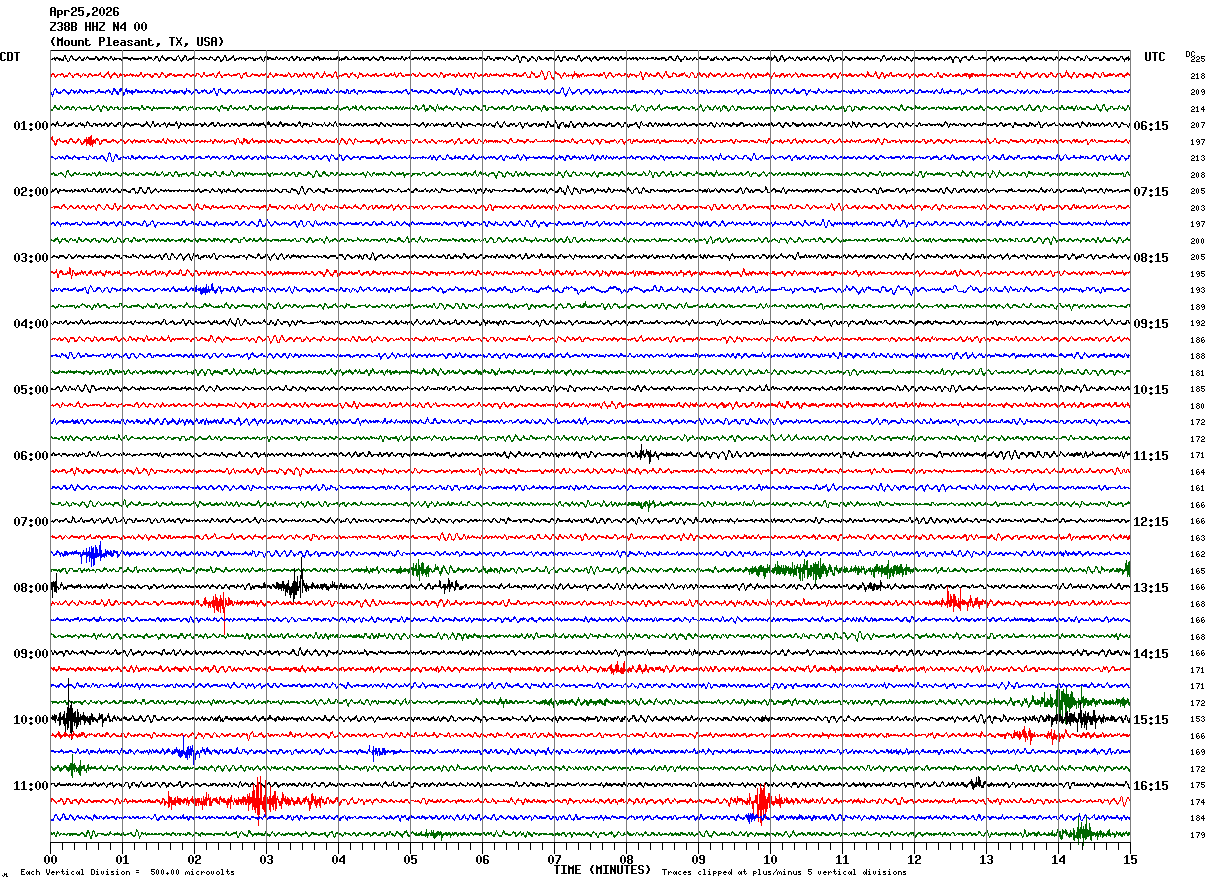Select the 01:00 CDT row label
The width and height of the screenshot is (1210, 886).
click(31, 126)
